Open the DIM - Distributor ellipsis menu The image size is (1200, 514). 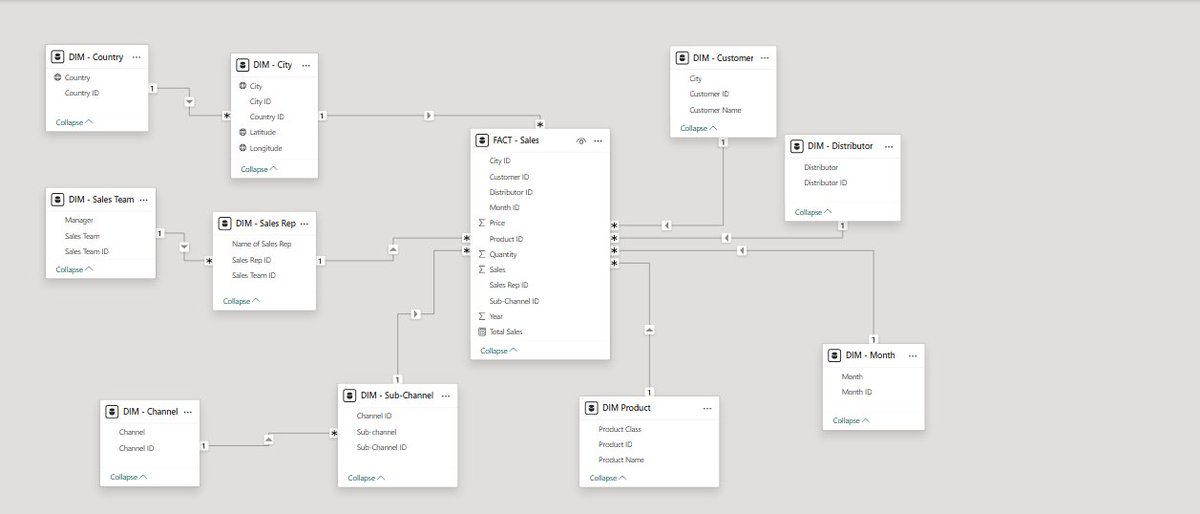tap(888, 146)
